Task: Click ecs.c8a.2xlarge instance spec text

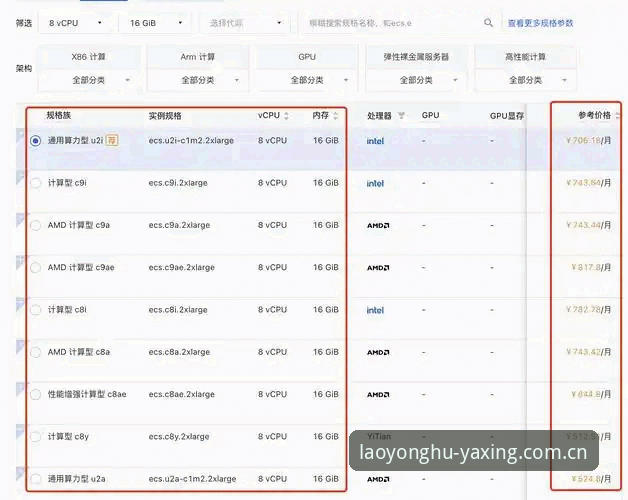Action: 179,352
